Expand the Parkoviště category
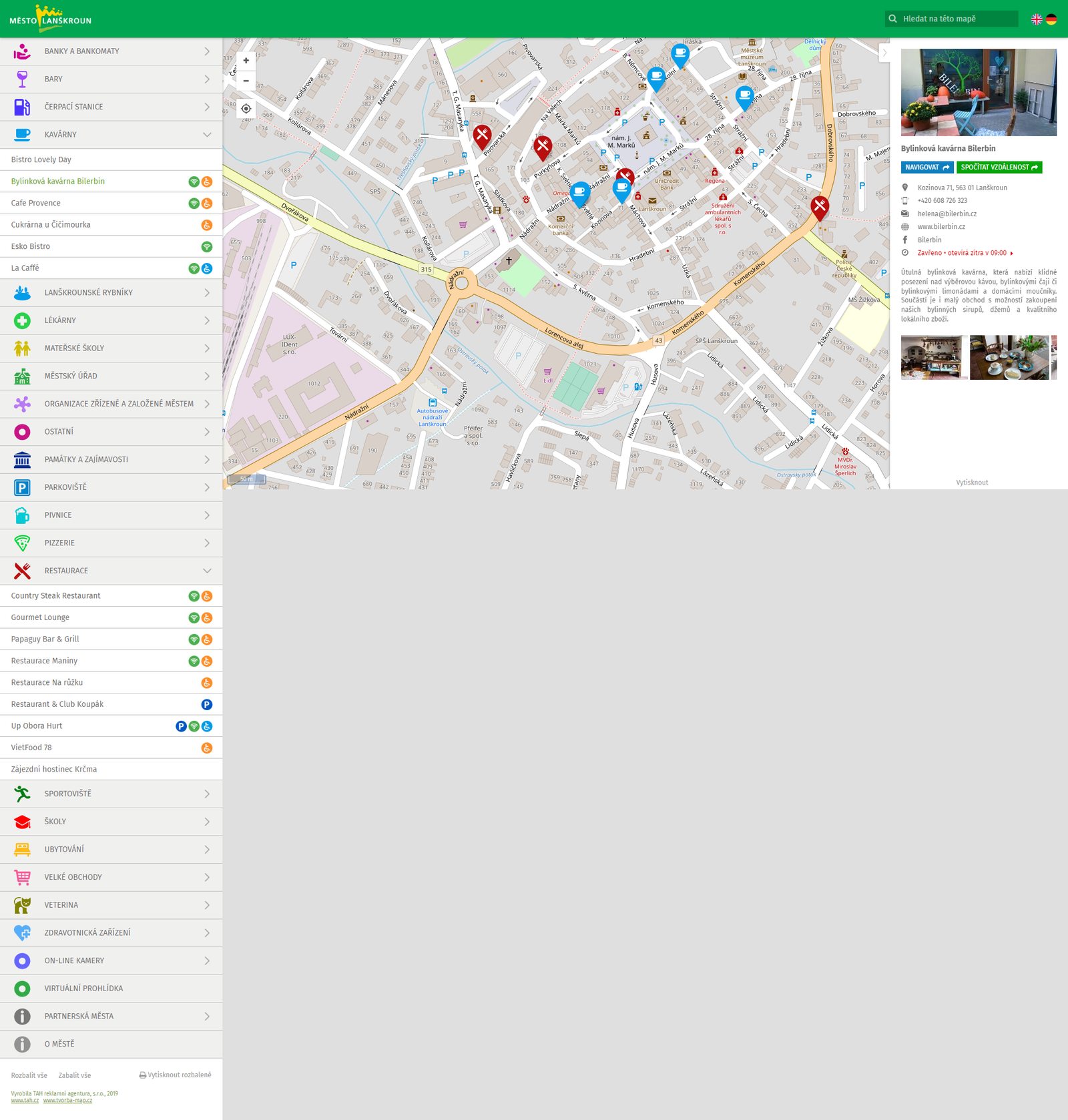 (x=207, y=488)
